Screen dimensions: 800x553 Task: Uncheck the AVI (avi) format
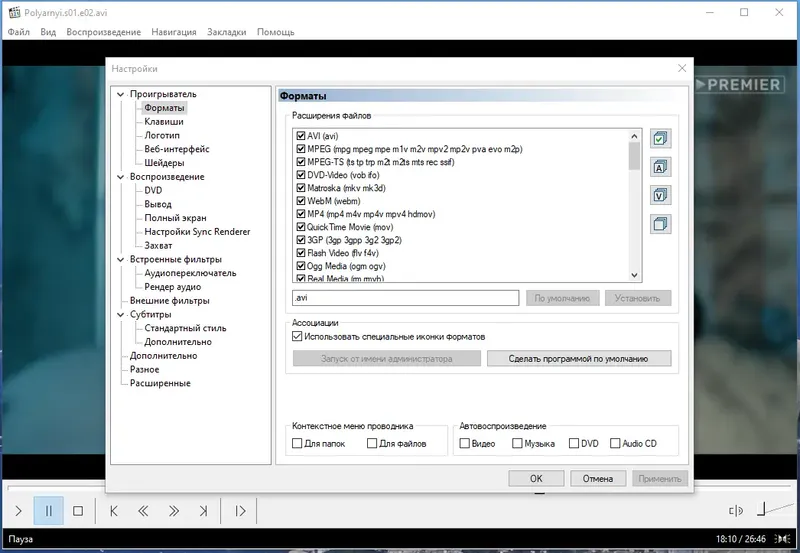[x=301, y=136]
